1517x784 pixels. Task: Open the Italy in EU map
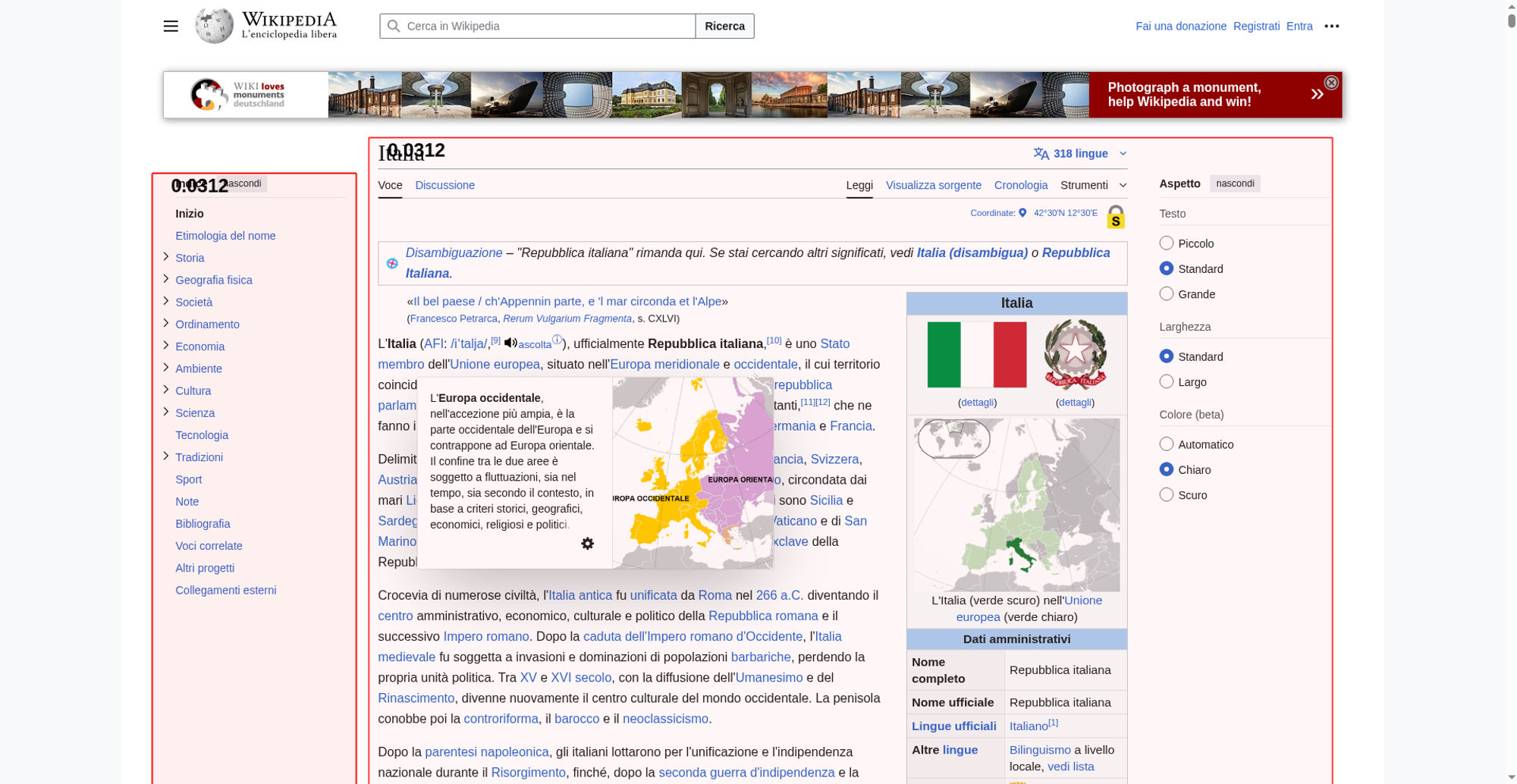pyautogui.click(x=1016, y=505)
